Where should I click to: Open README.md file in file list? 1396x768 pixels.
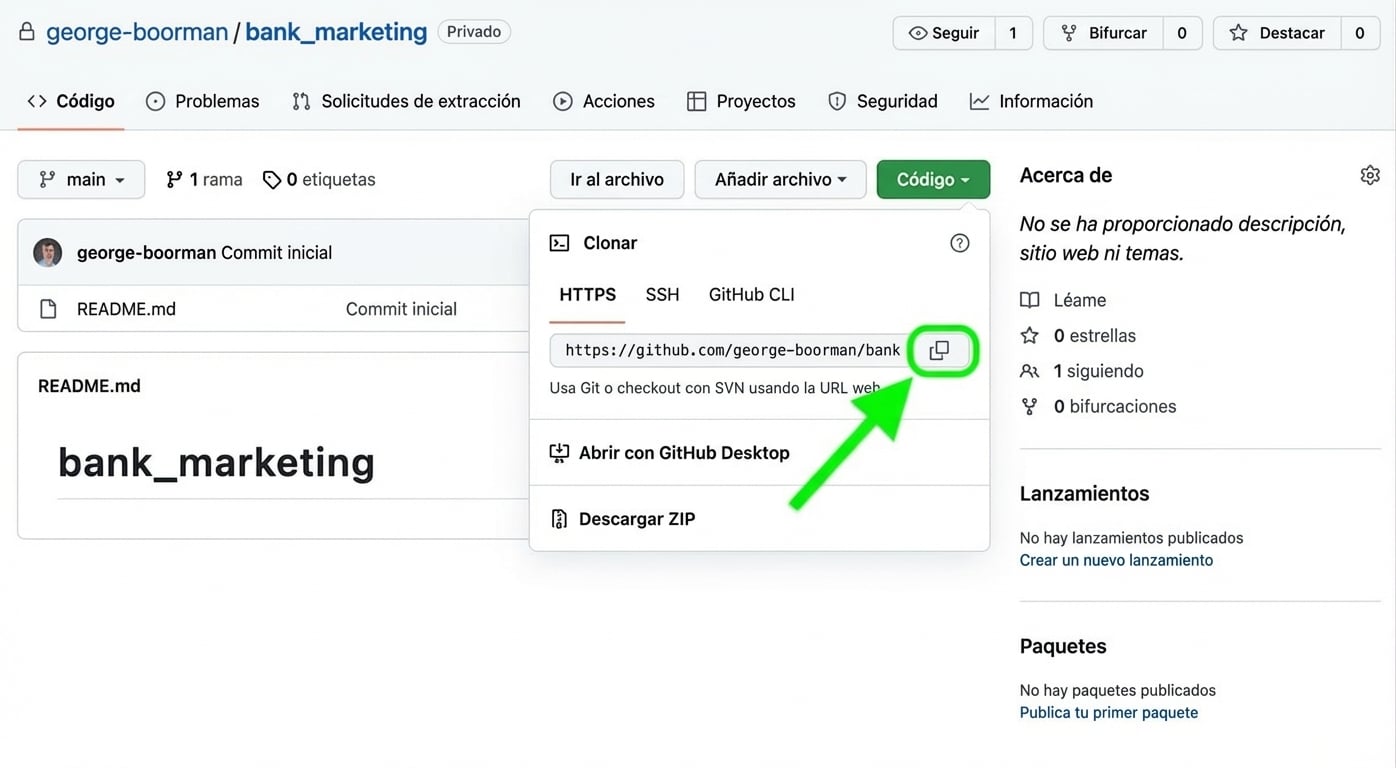[126, 309]
